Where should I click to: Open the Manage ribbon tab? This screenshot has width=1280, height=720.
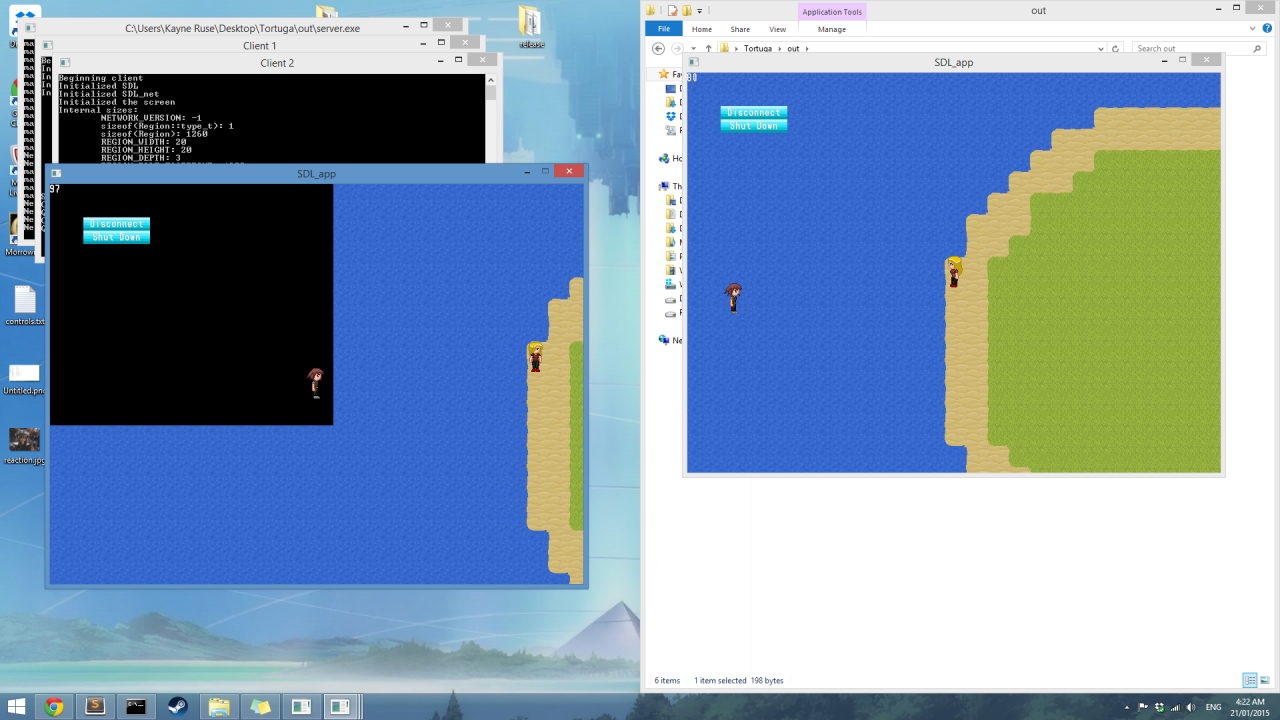[832, 29]
